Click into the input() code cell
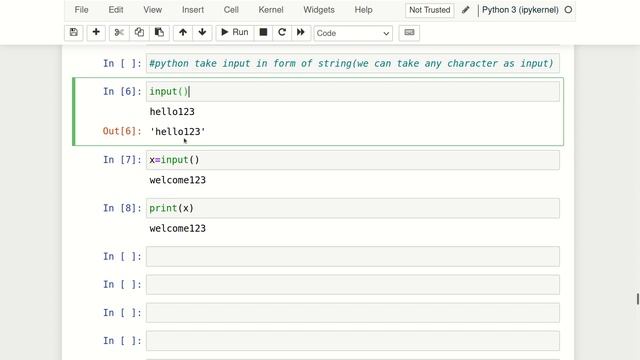 (x=353, y=91)
